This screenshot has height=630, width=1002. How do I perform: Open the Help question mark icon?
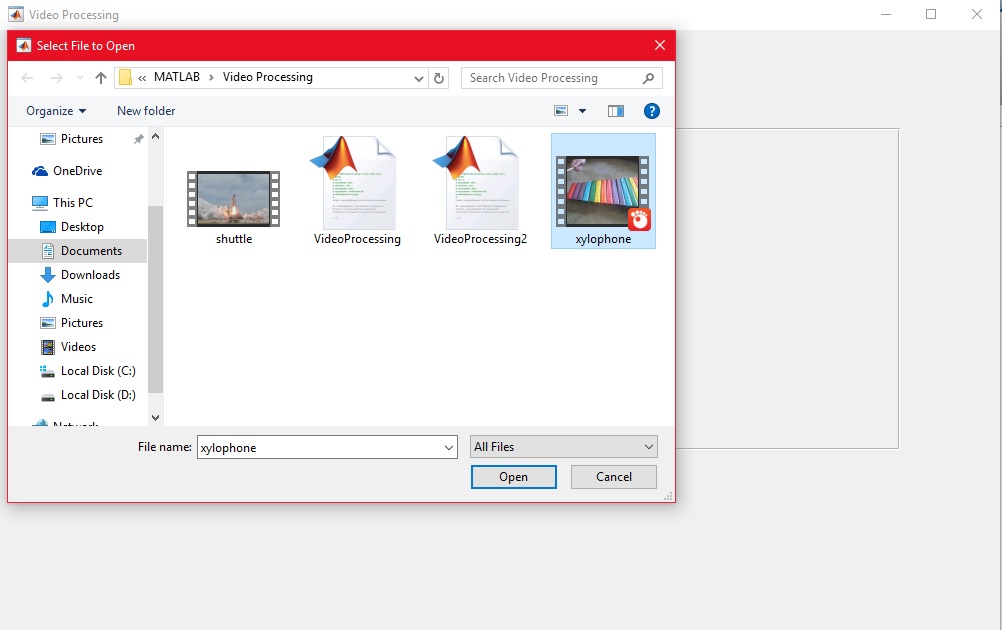click(x=651, y=111)
